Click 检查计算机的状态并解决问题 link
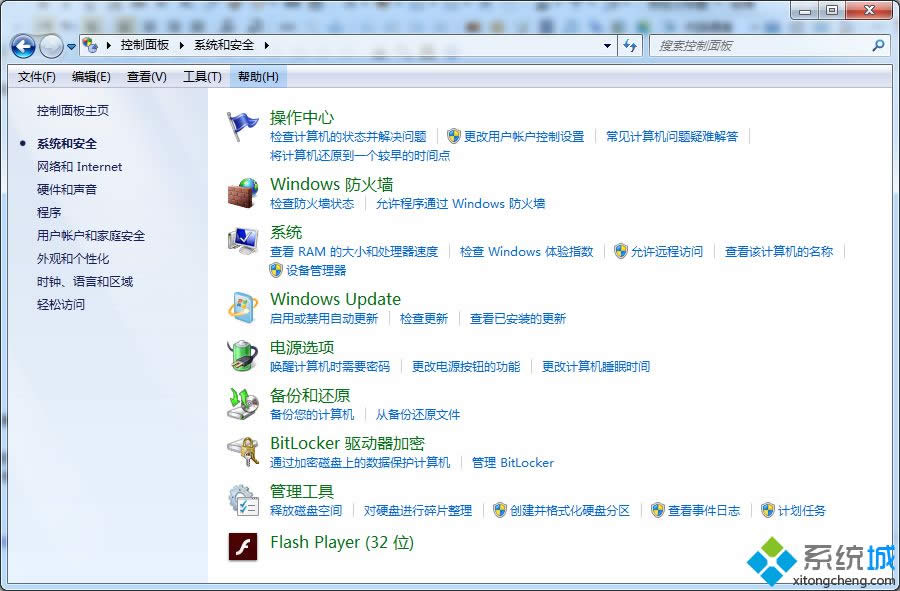Screen dimensions: 900x591 point(348,137)
